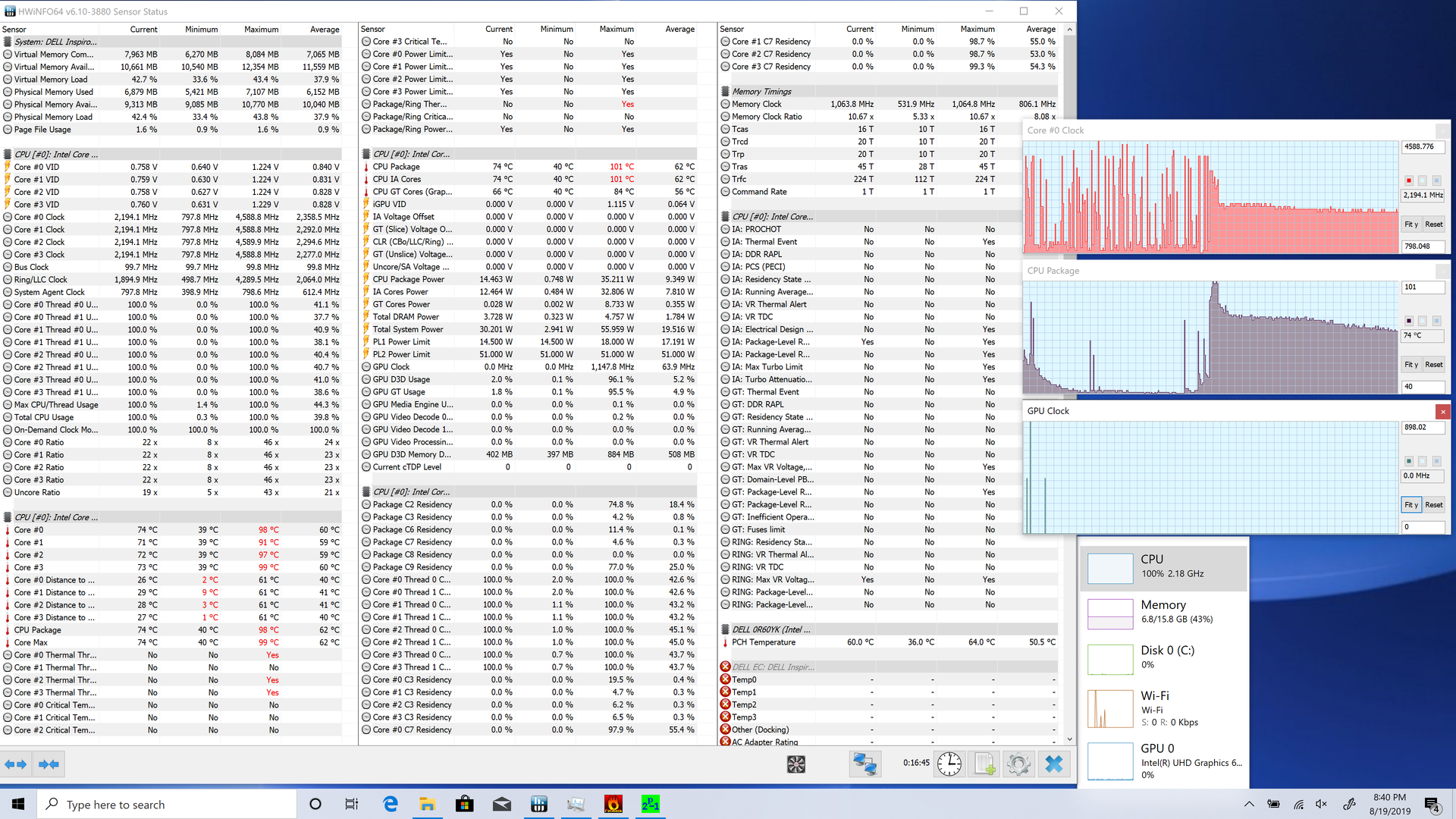Reset min/max with the clock icon
Image resolution: width=1456 pixels, height=819 pixels.
[x=949, y=764]
